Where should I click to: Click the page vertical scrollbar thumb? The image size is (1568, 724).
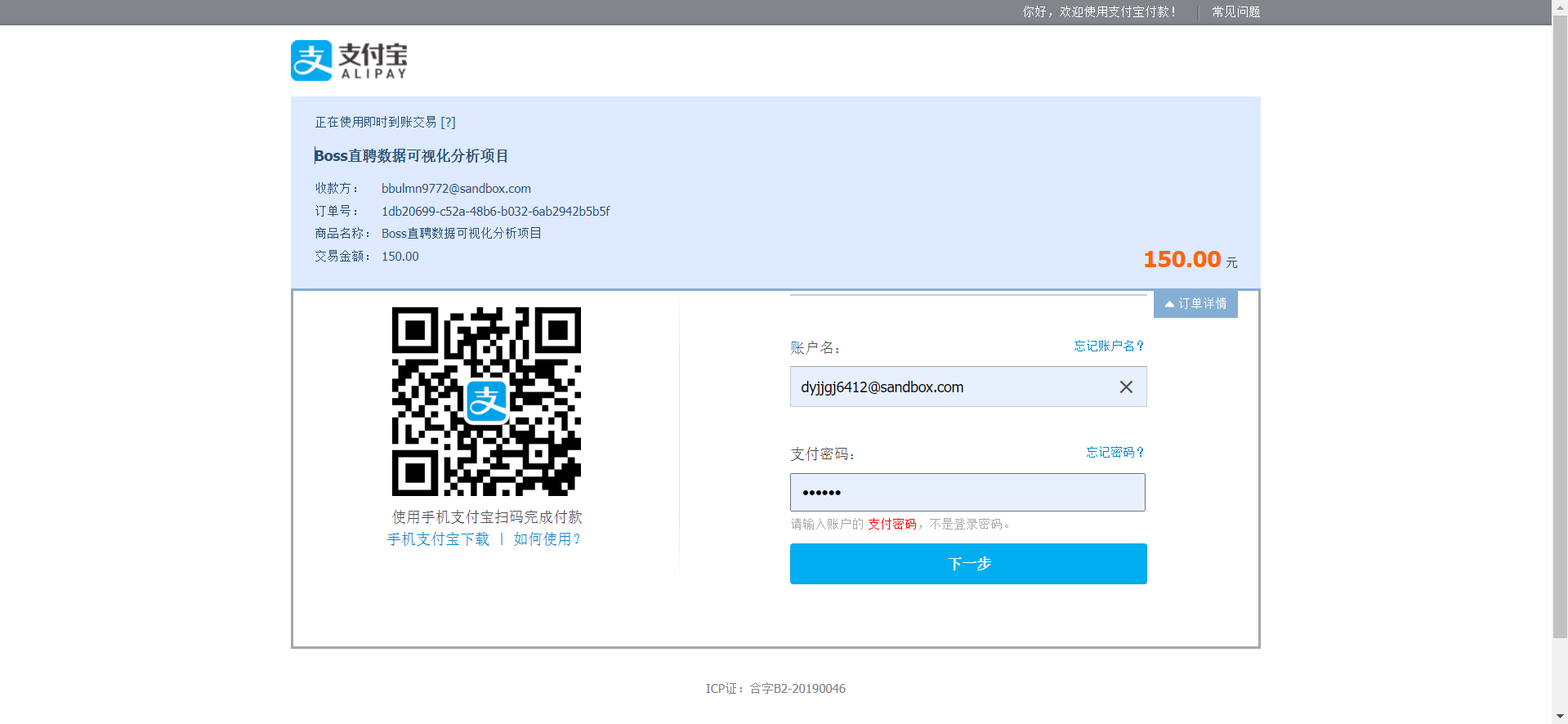point(1560,327)
